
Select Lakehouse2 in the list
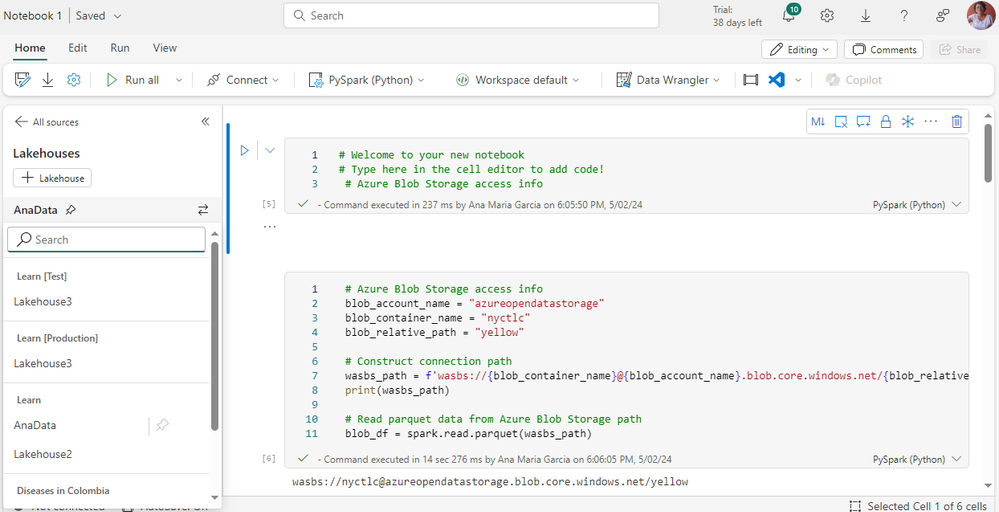(43, 454)
